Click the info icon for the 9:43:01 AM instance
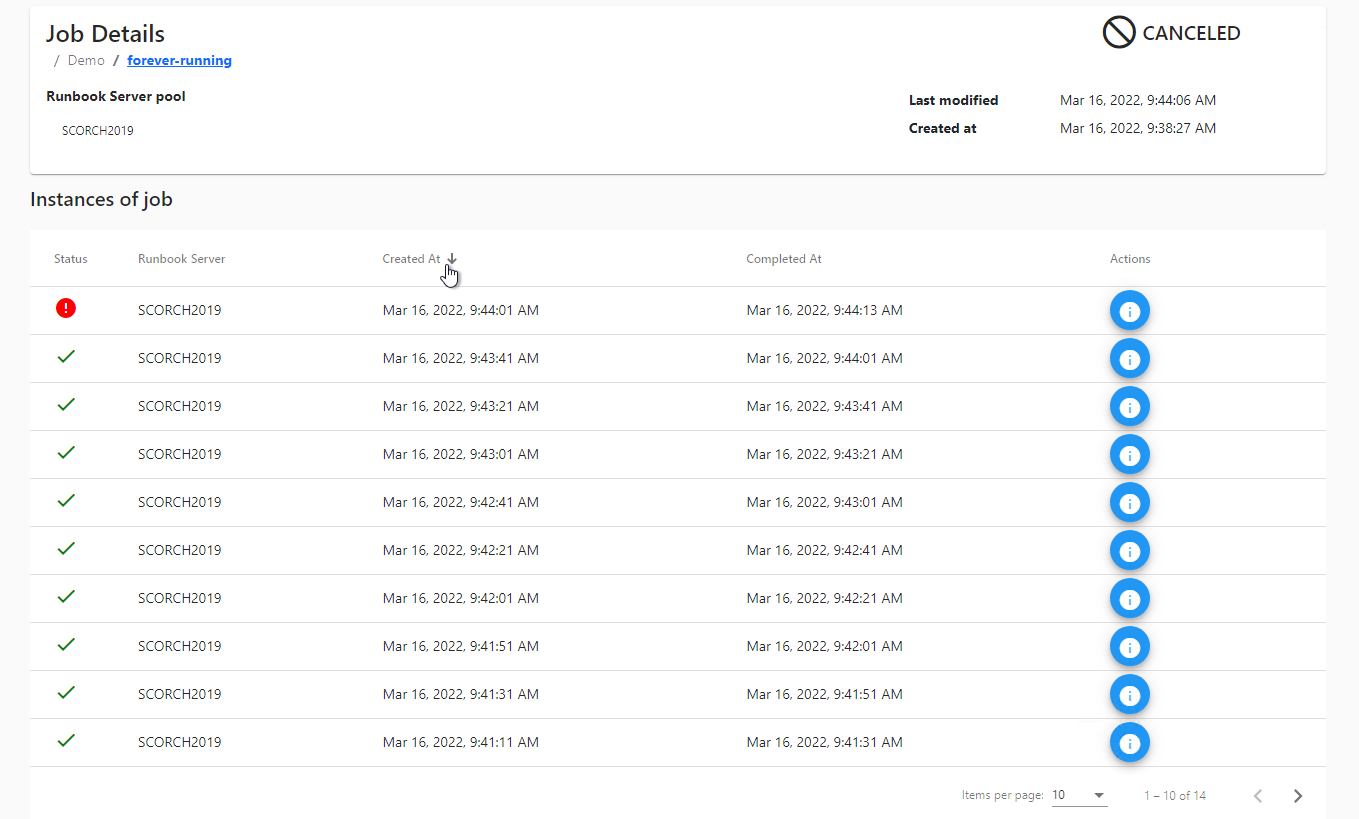The height and width of the screenshot is (819, 1359). coord(1129,454)
